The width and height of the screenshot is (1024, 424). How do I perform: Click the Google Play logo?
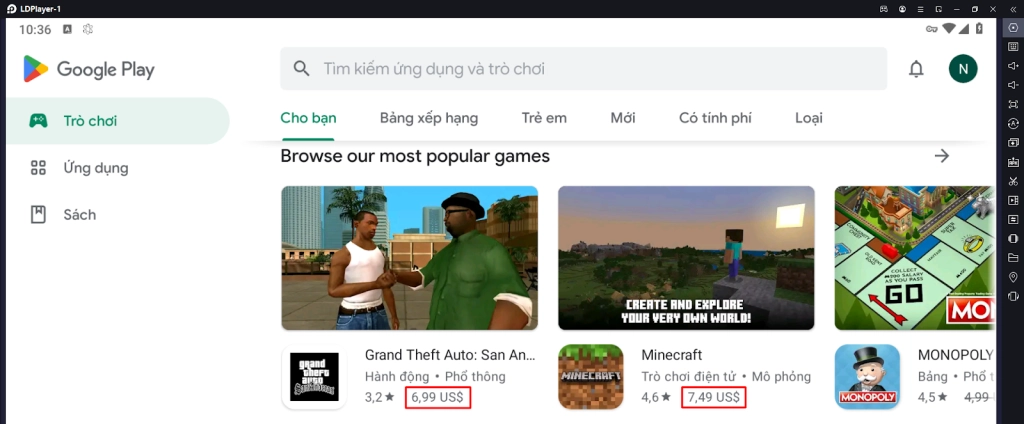point(89,69)
